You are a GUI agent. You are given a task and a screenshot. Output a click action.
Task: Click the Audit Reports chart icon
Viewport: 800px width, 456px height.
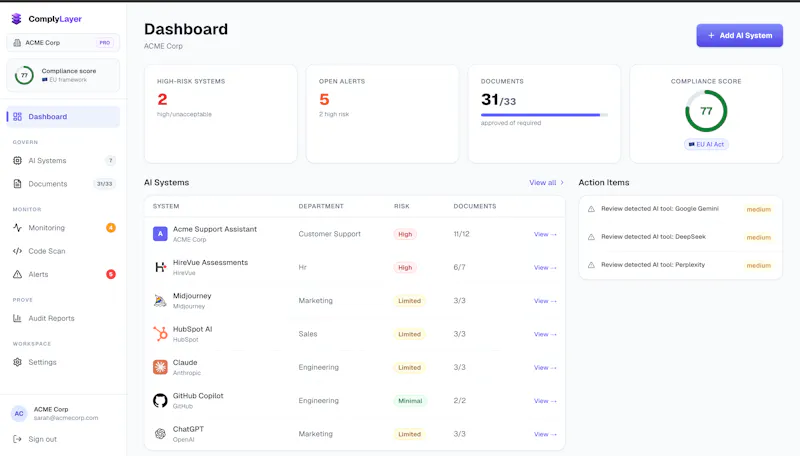pyautogui.click(x=17, y=318)
